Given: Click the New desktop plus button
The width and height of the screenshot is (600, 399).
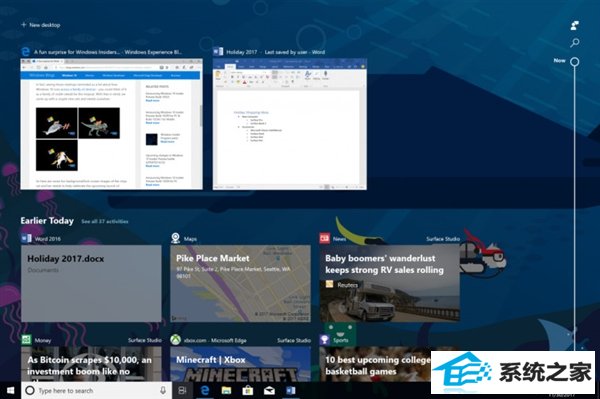Looking at the screenshot, I should click(41, 25).
